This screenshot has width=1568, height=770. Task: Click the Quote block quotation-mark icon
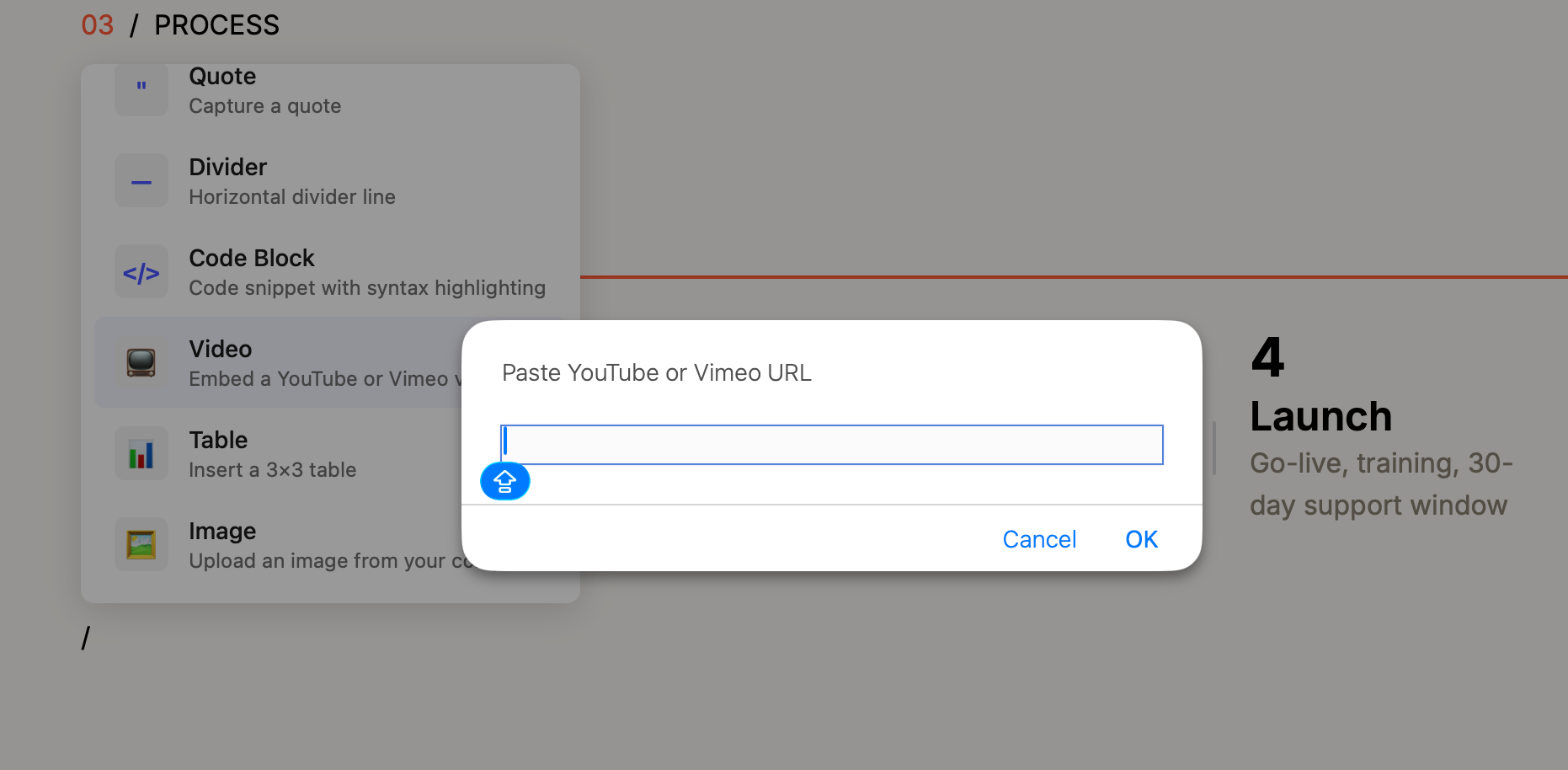[x=141, y=89]
